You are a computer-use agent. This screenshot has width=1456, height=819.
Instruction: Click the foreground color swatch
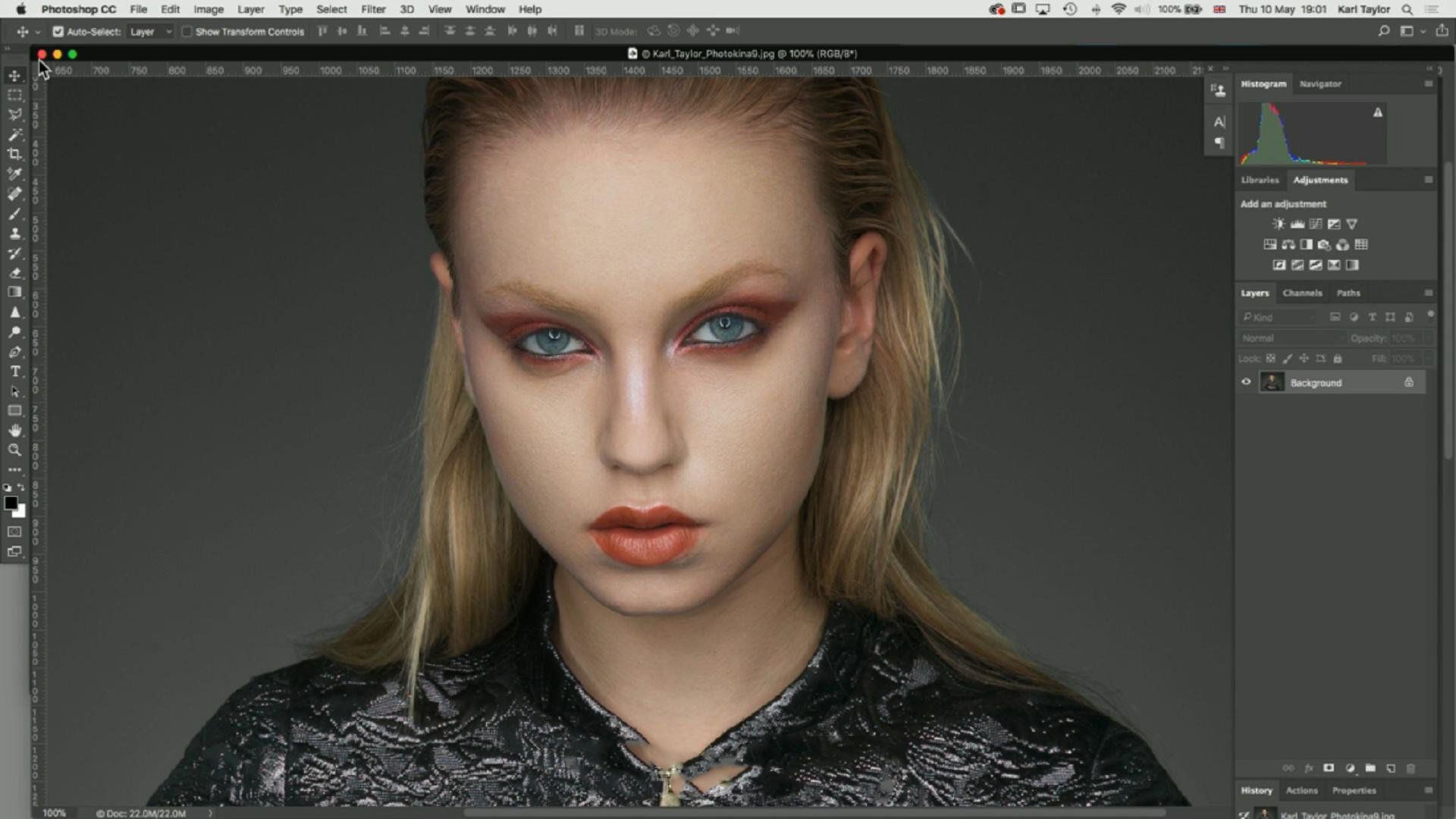(x=10, y=503)
